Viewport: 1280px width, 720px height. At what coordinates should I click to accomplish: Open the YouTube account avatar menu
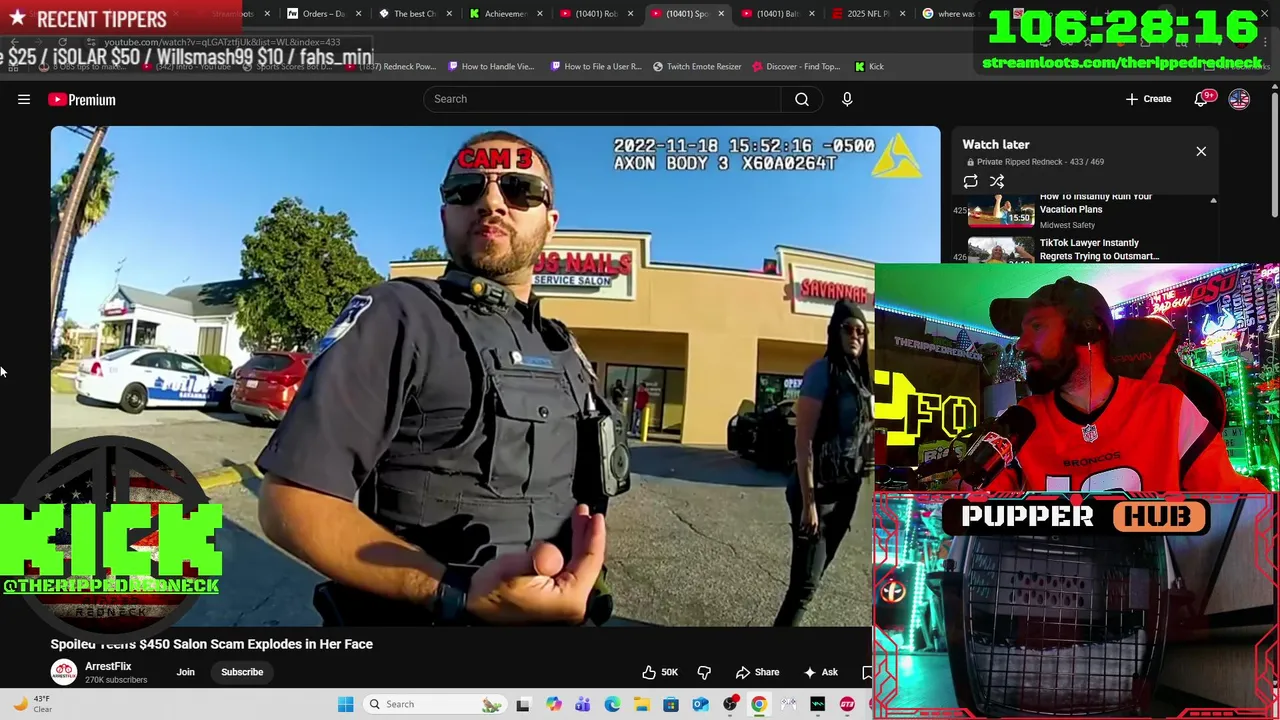point(1239,99)
